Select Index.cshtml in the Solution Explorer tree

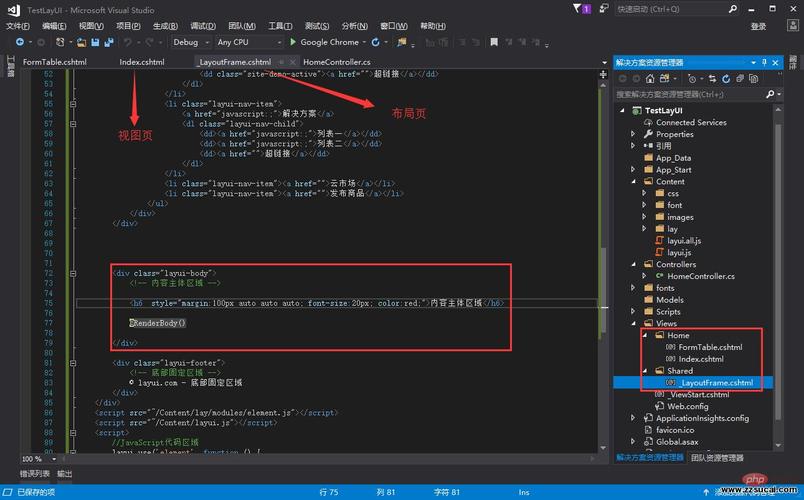(x=701, y=359)
